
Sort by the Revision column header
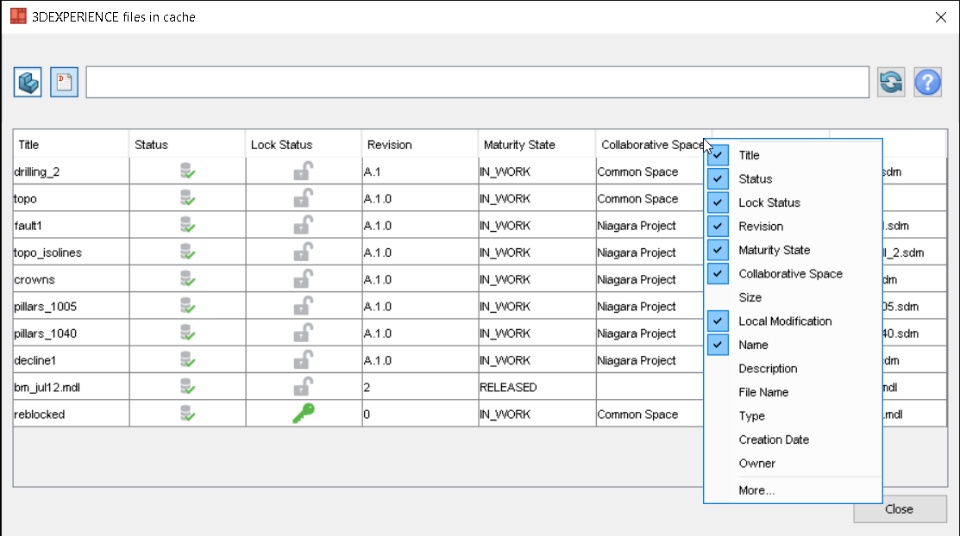click(419, 145)
